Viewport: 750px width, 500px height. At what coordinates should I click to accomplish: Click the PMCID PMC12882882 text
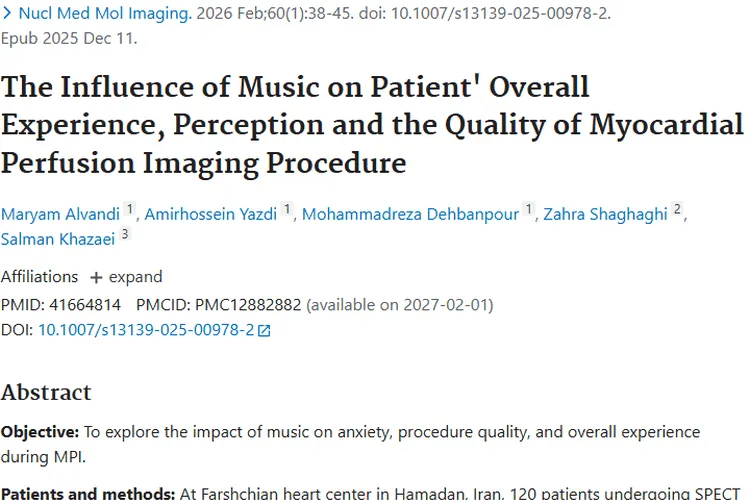tap(247, 304)
